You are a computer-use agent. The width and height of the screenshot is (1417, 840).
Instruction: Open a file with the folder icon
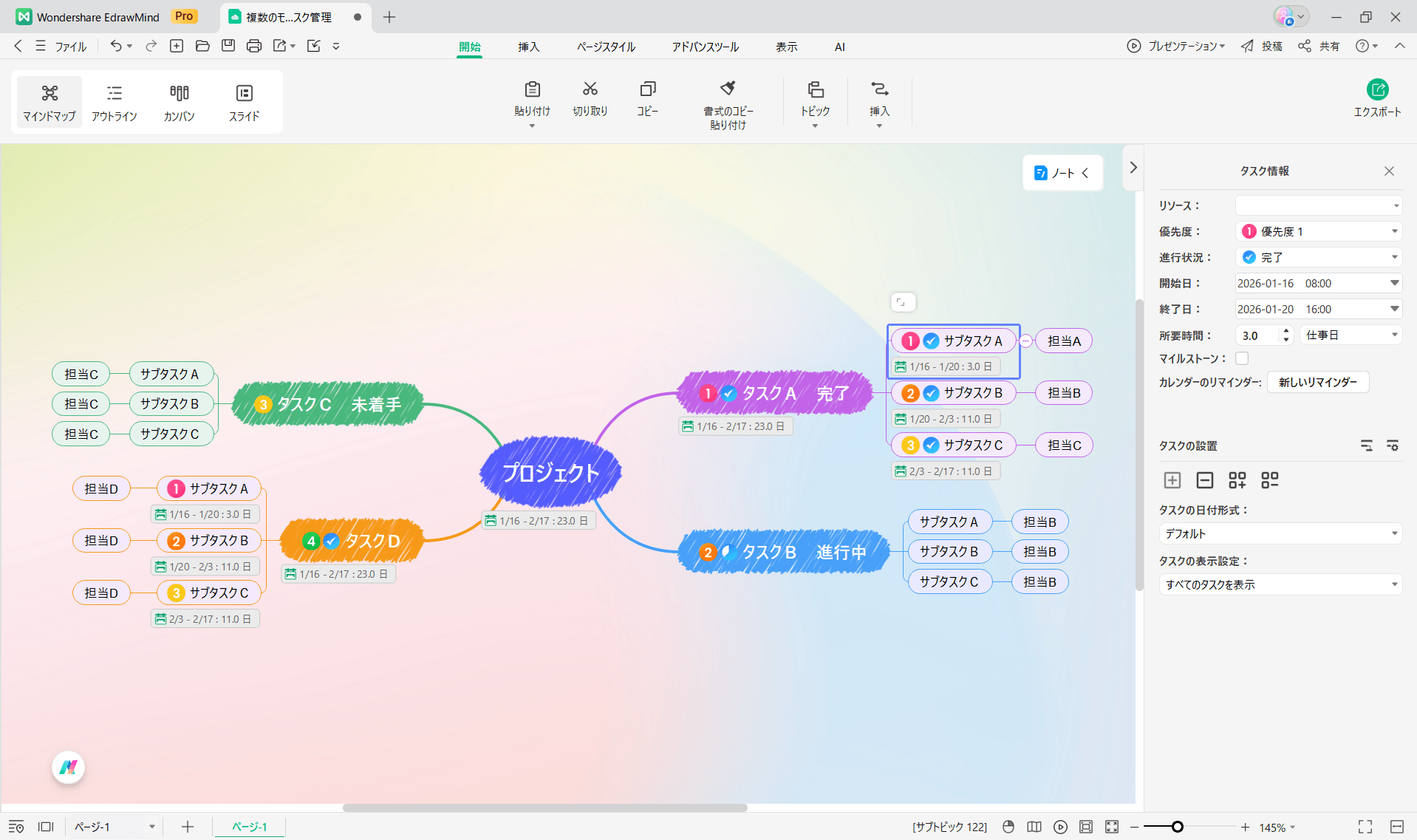tap(202, 46)
